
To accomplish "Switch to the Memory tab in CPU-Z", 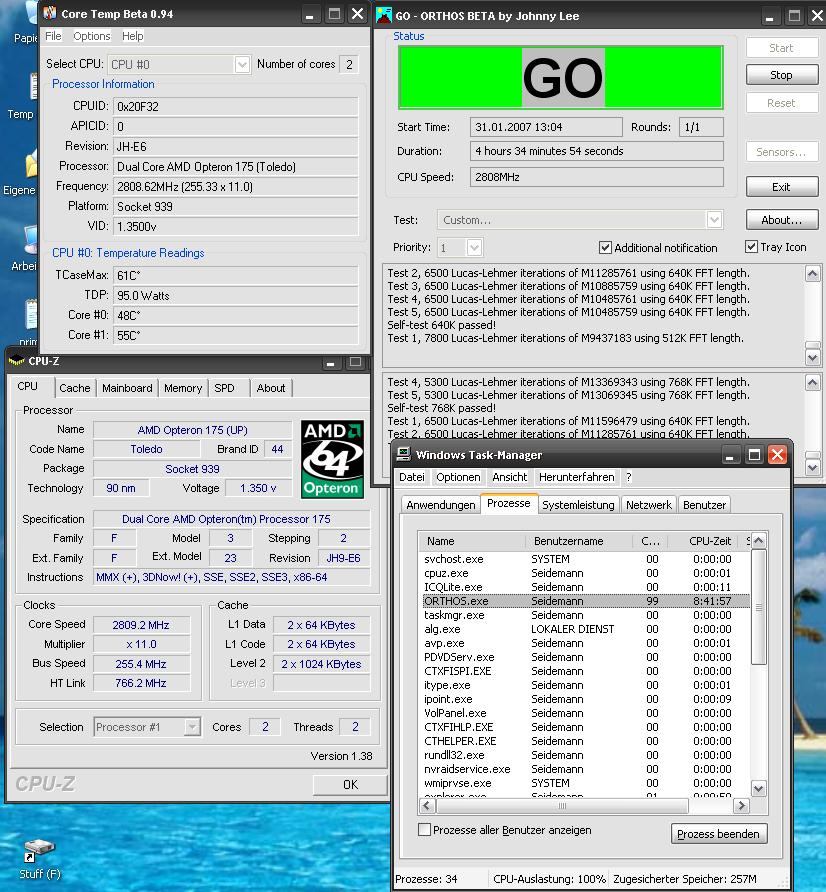I will point(183,388).
